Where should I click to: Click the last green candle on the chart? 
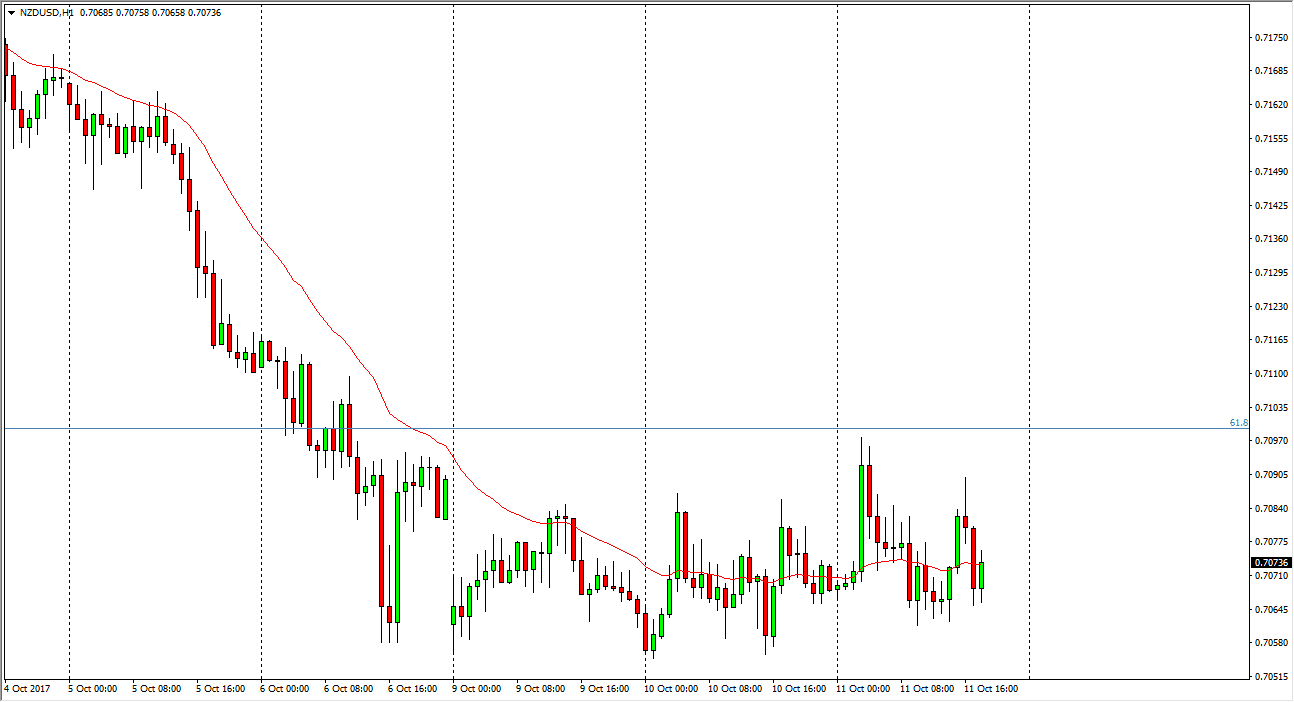pos(982,575)
